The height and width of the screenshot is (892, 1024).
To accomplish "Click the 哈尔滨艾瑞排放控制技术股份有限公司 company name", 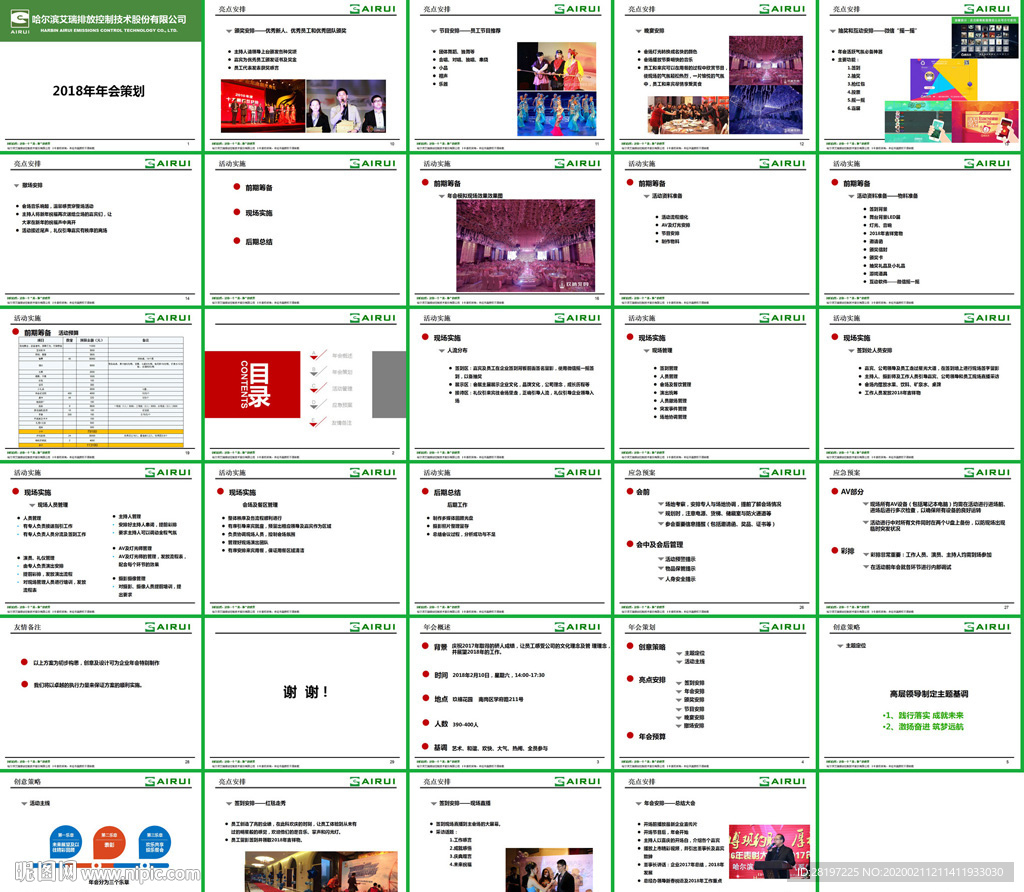I will (x=109, y=19).
